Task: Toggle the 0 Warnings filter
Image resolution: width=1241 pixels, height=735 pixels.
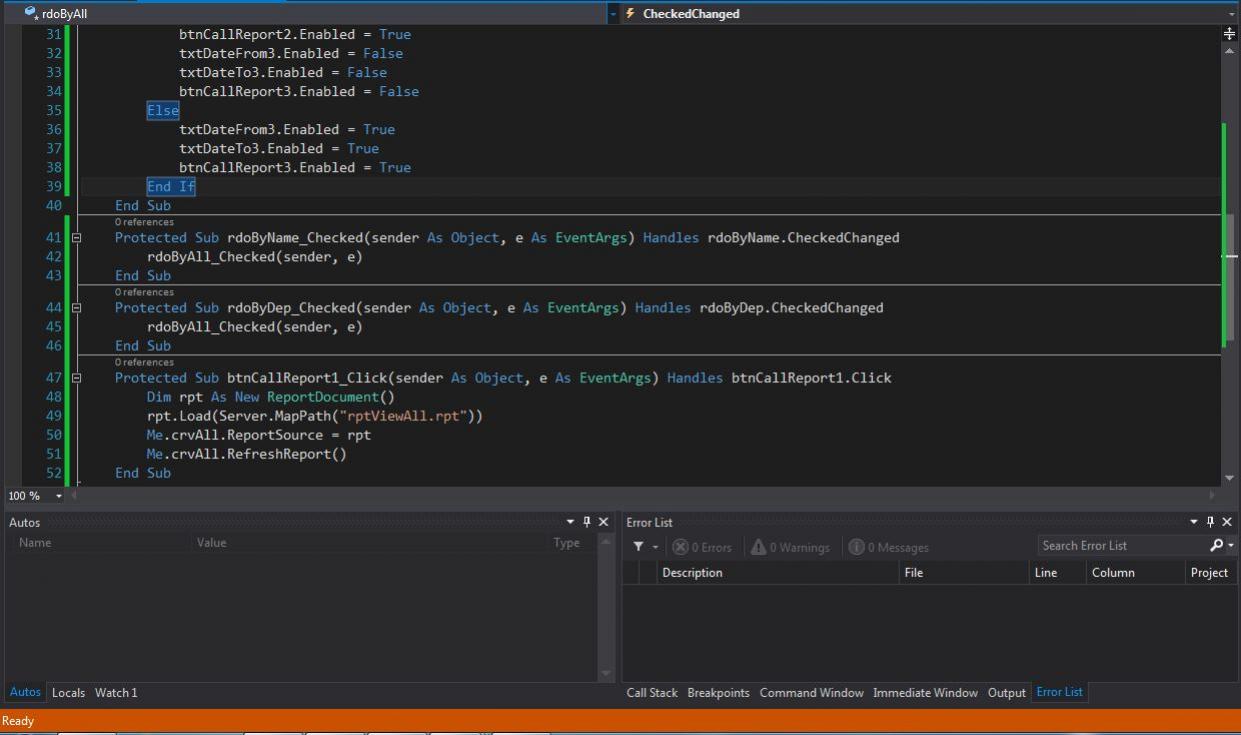Action: (790, 547)
